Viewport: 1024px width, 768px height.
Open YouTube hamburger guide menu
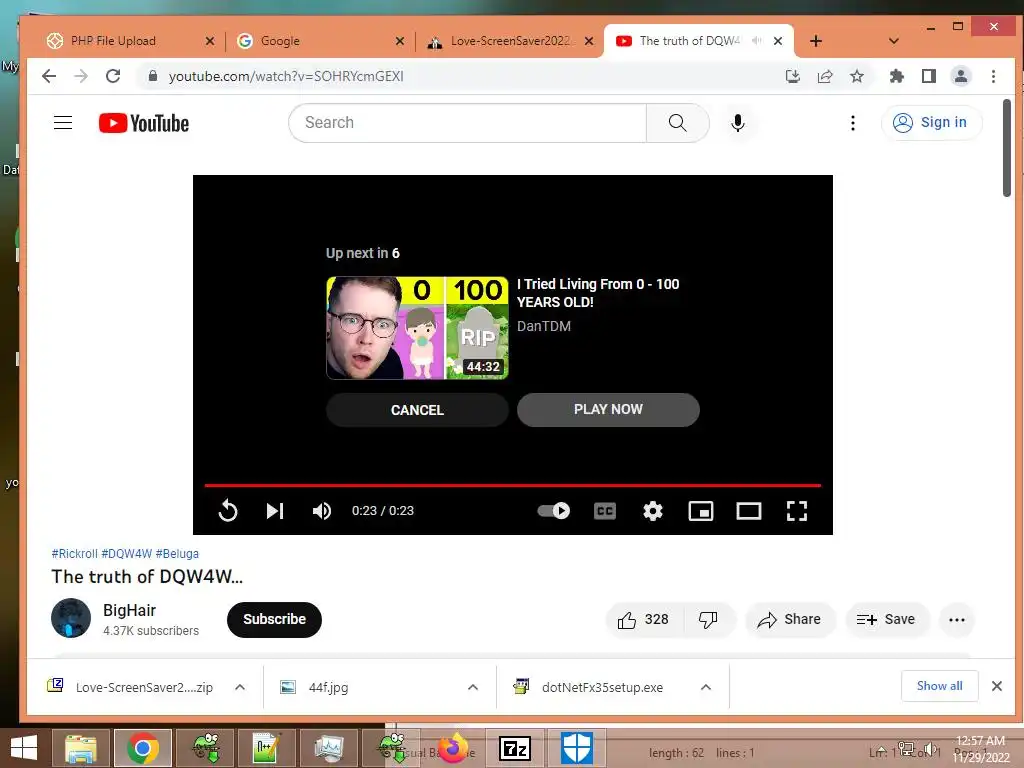(63, 122)
